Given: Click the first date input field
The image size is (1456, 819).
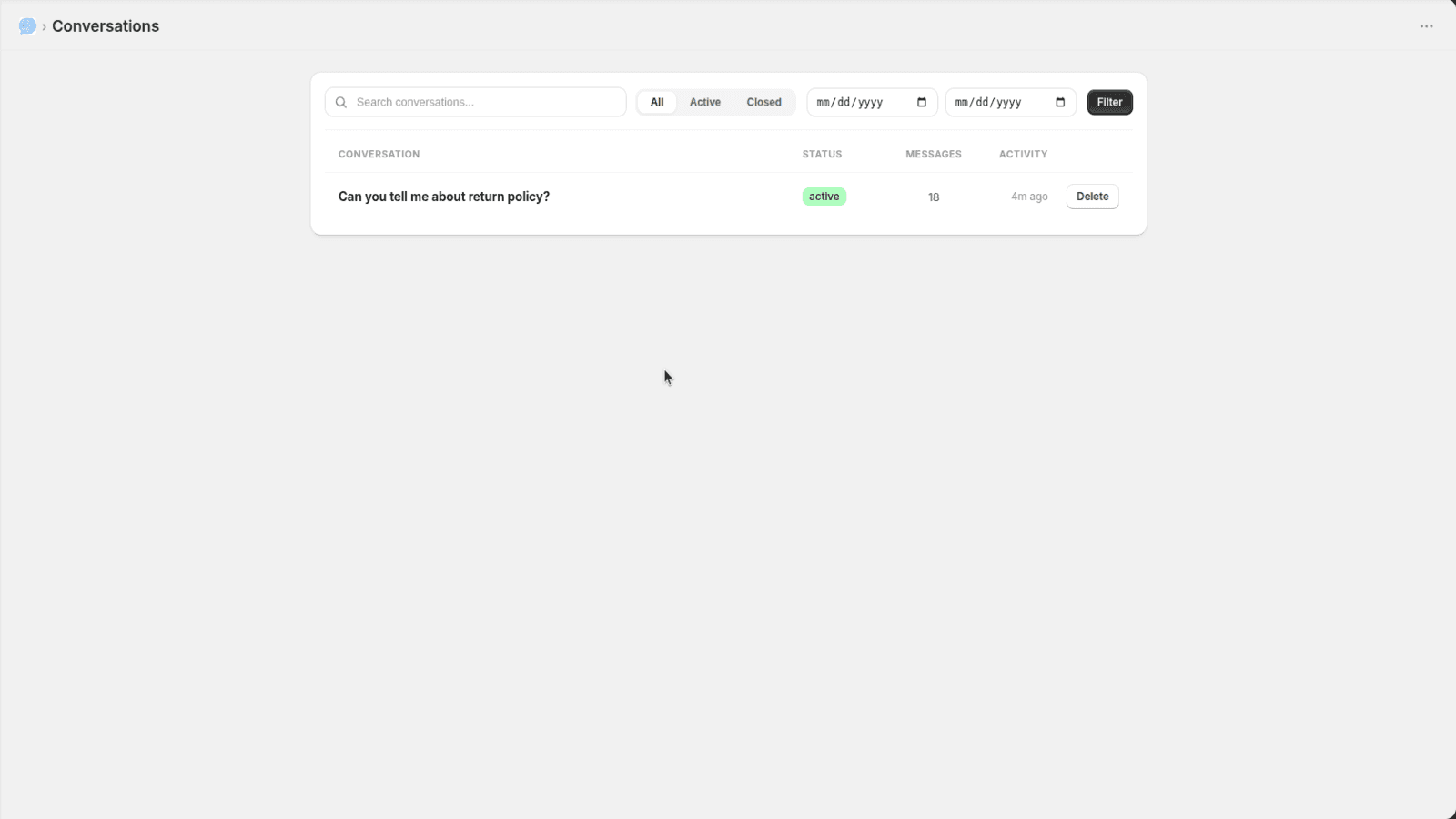Looking at the screenshot, I should pyautogui.click(x=872, y=103).
